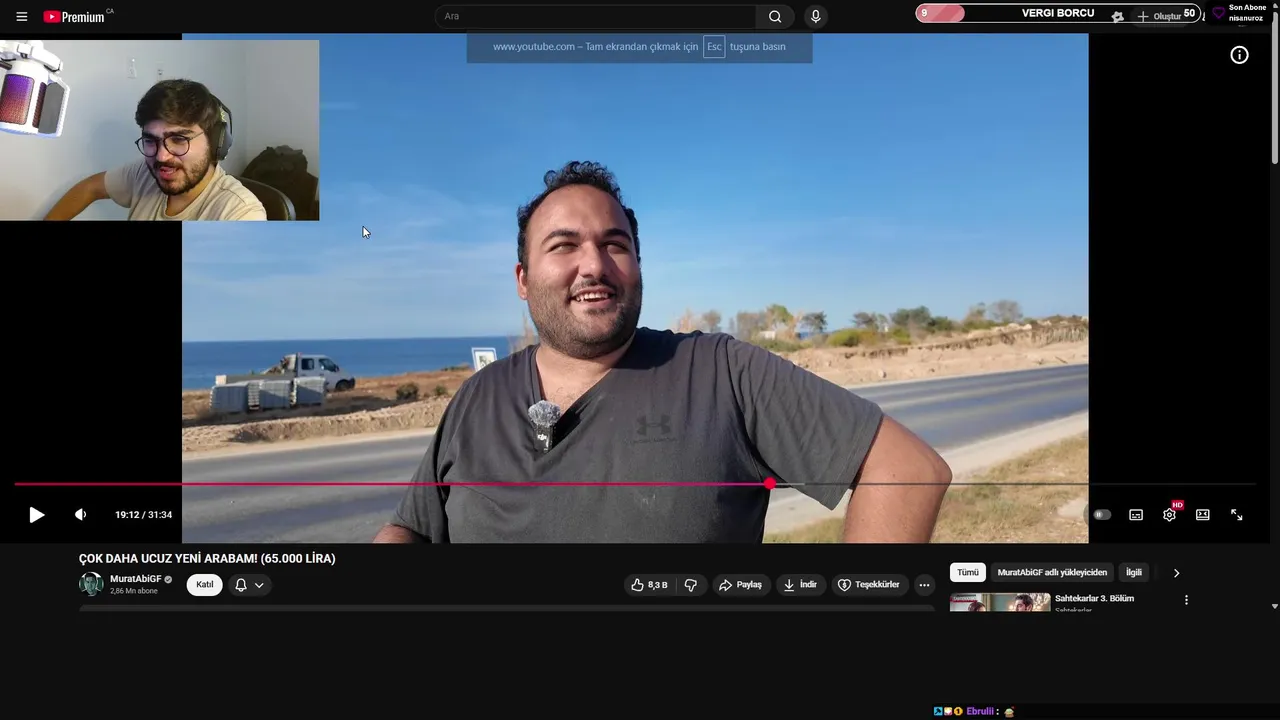Like the video with thumbs up

point(648,585)
